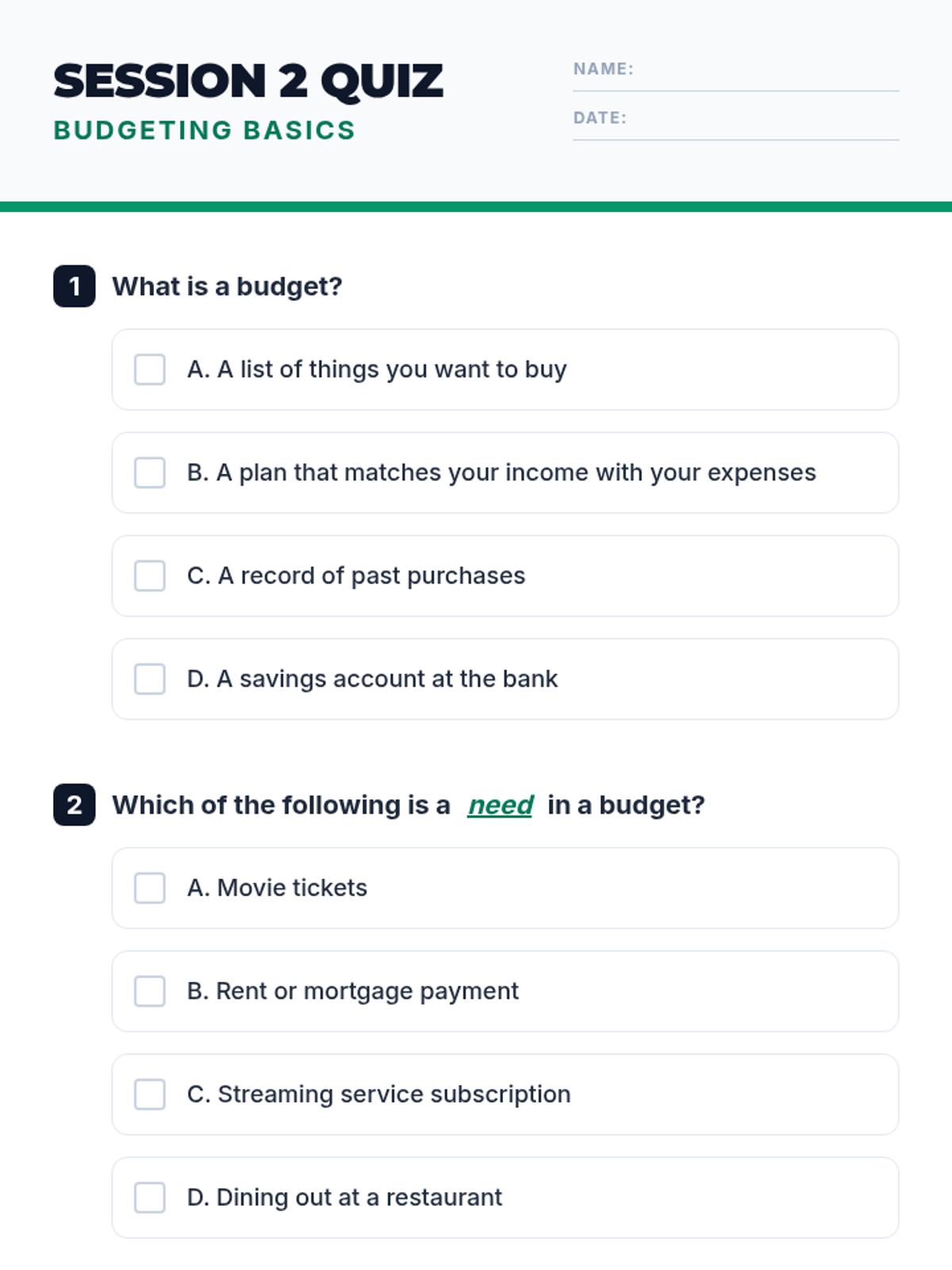Select Streaming service subscription checkbox
952x1270 pixels.
click(x=150, y=1095)
